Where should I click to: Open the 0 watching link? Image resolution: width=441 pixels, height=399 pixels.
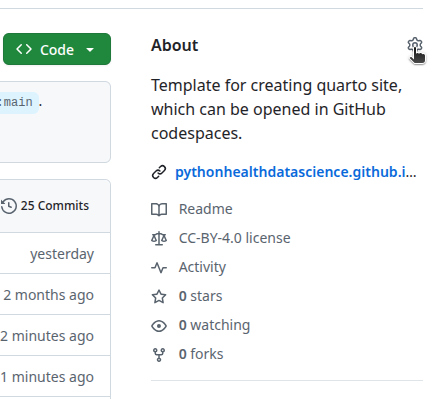point(214,325)
